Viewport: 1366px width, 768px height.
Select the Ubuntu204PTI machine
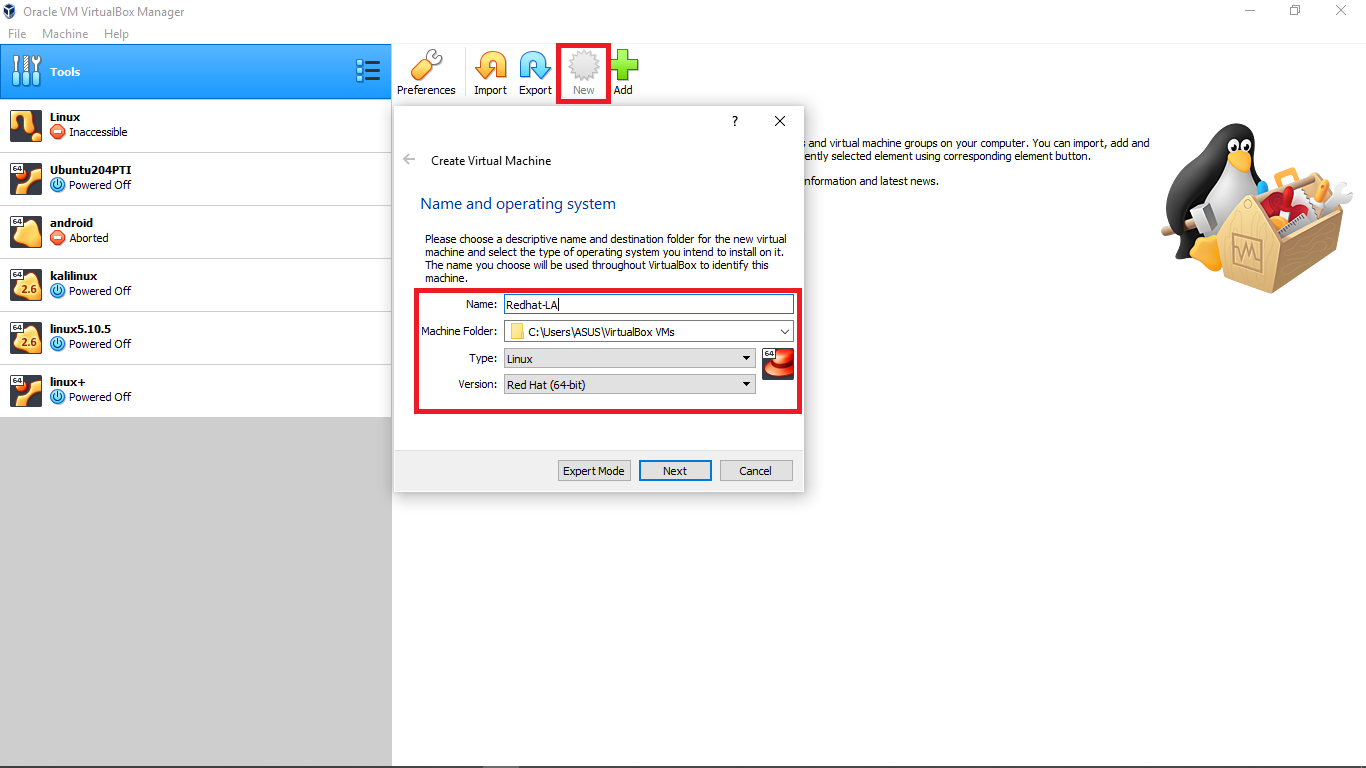tap(195, 178)
